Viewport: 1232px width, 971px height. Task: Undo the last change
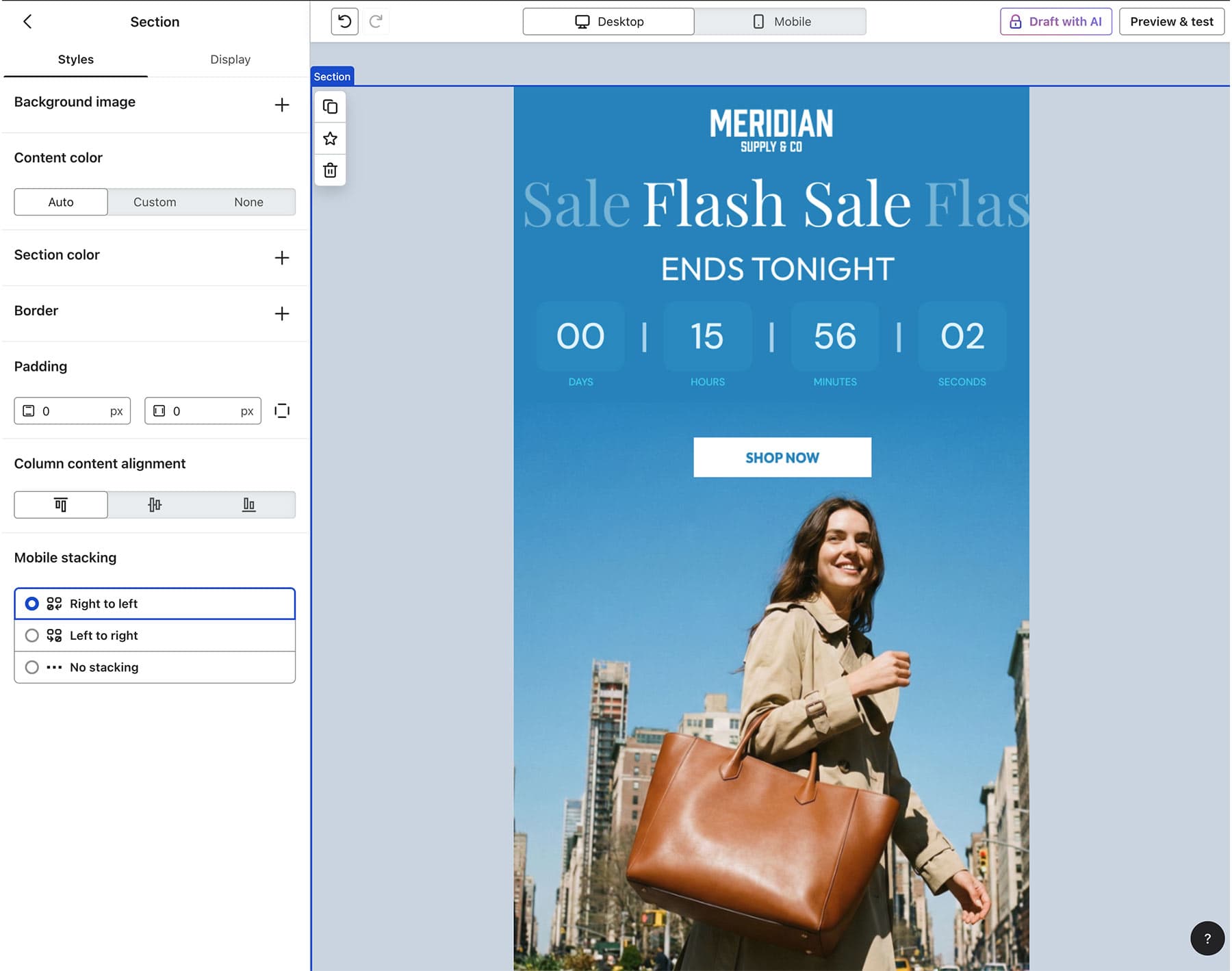(344, 21)
